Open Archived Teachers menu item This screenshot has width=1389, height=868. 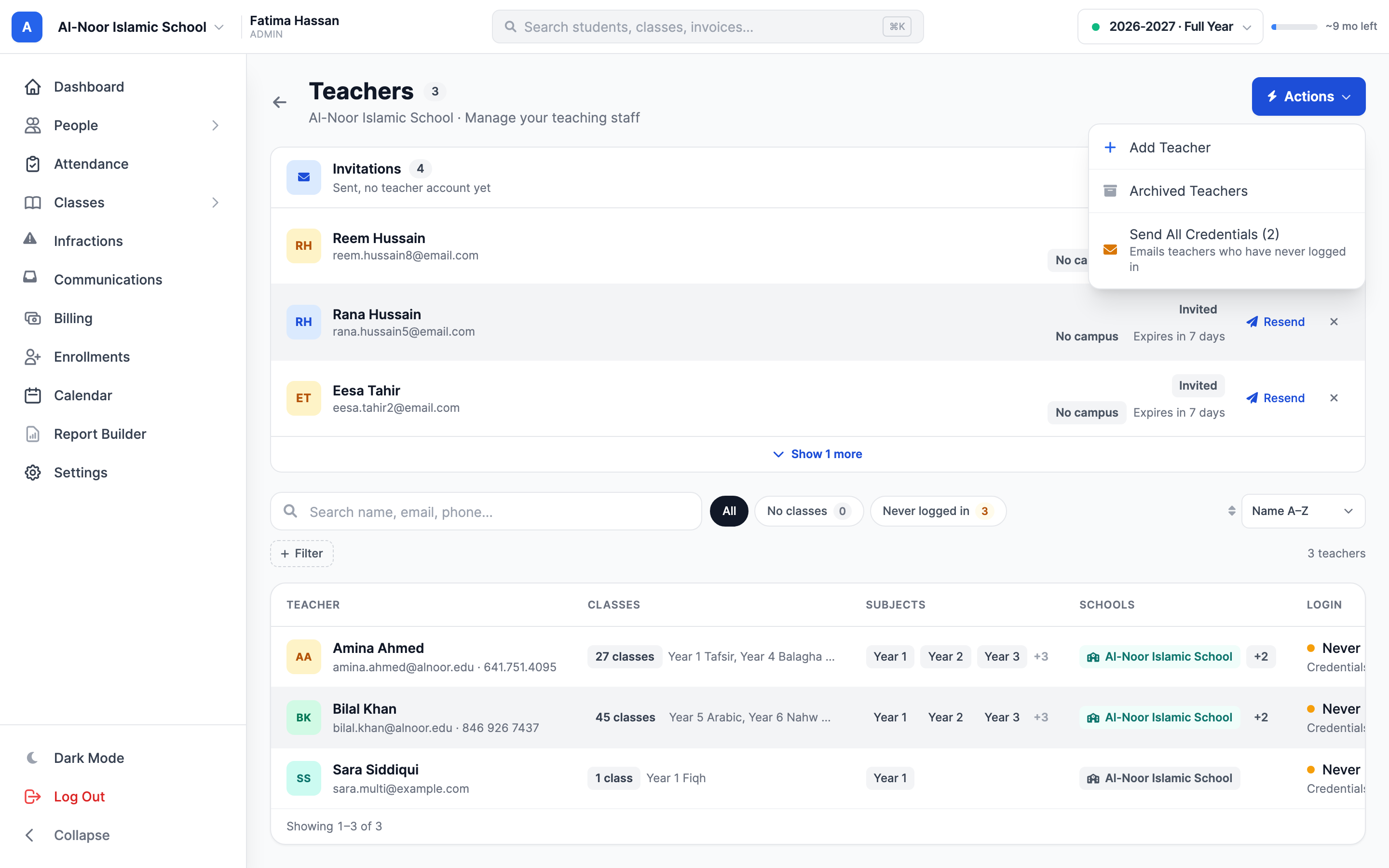pyautogui.click(x=1226, y=191)
